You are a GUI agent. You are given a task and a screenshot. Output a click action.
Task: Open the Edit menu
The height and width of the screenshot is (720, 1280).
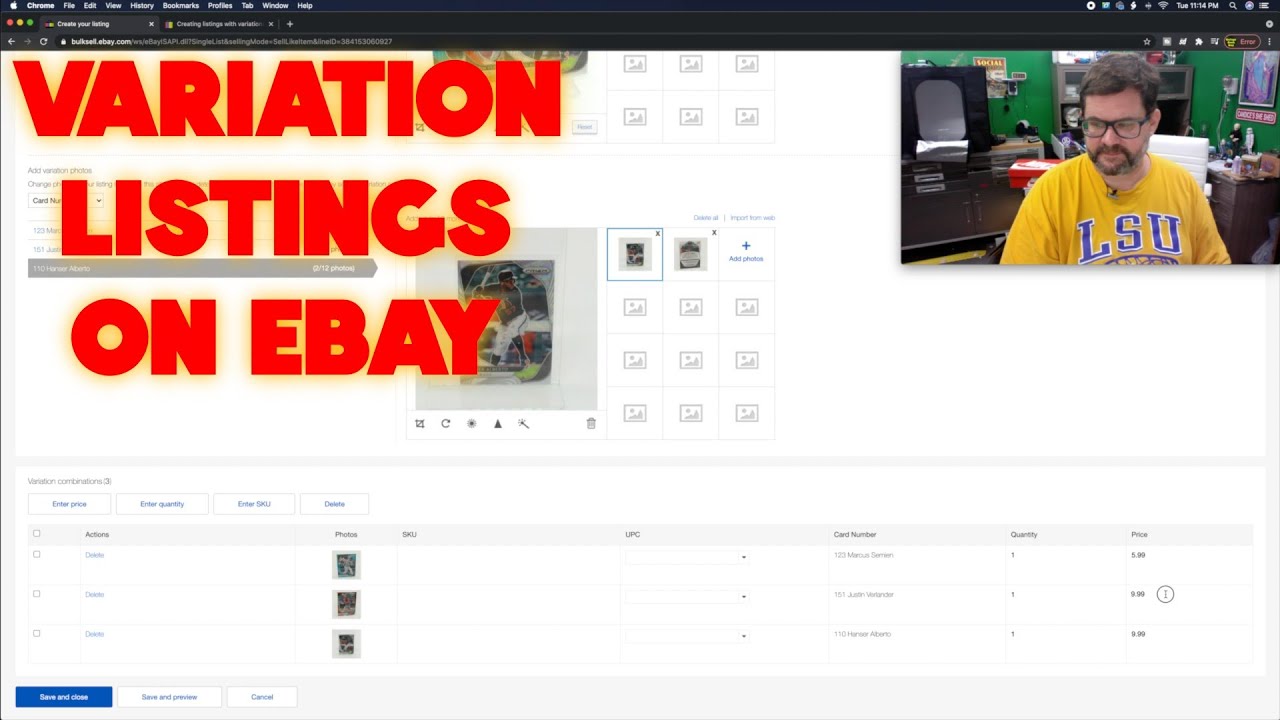click(90, 5)
